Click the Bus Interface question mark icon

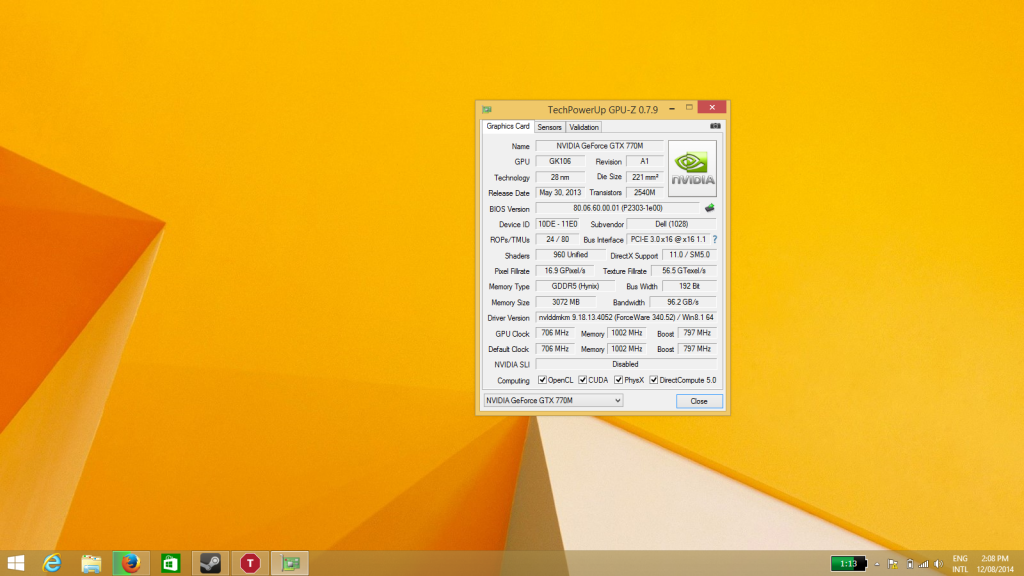click(x=714, y=240)
